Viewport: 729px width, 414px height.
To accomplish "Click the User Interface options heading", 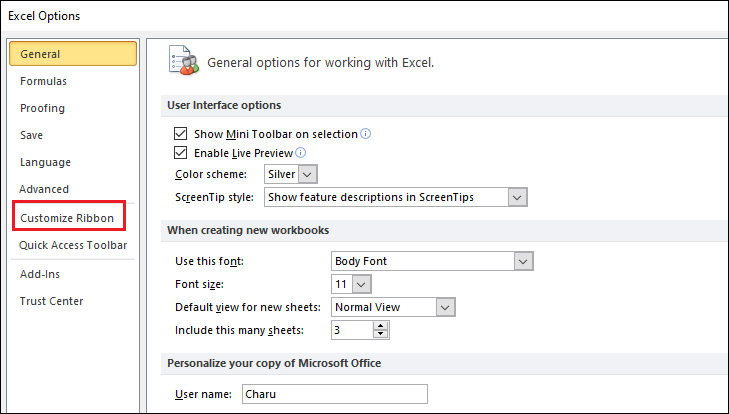I will [224, 106].
